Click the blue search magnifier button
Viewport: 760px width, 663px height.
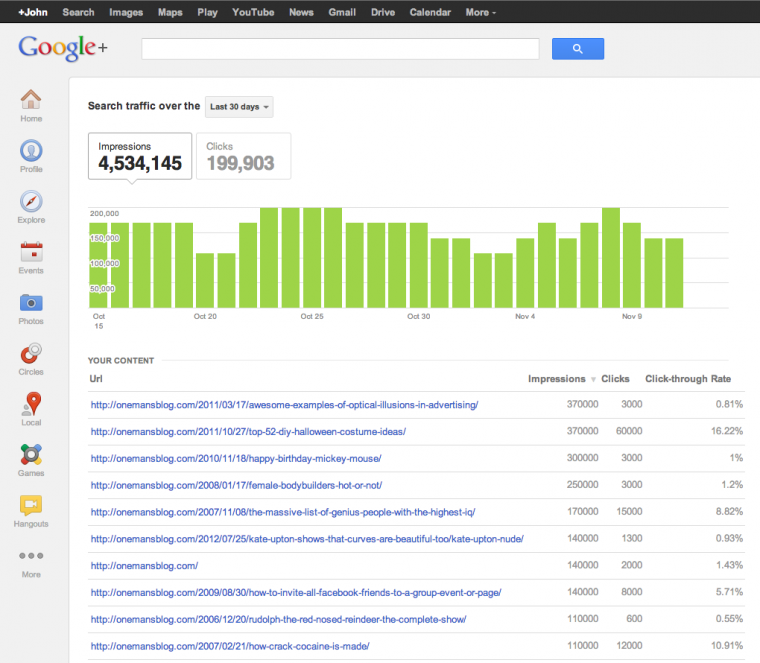tap(578, 48)
